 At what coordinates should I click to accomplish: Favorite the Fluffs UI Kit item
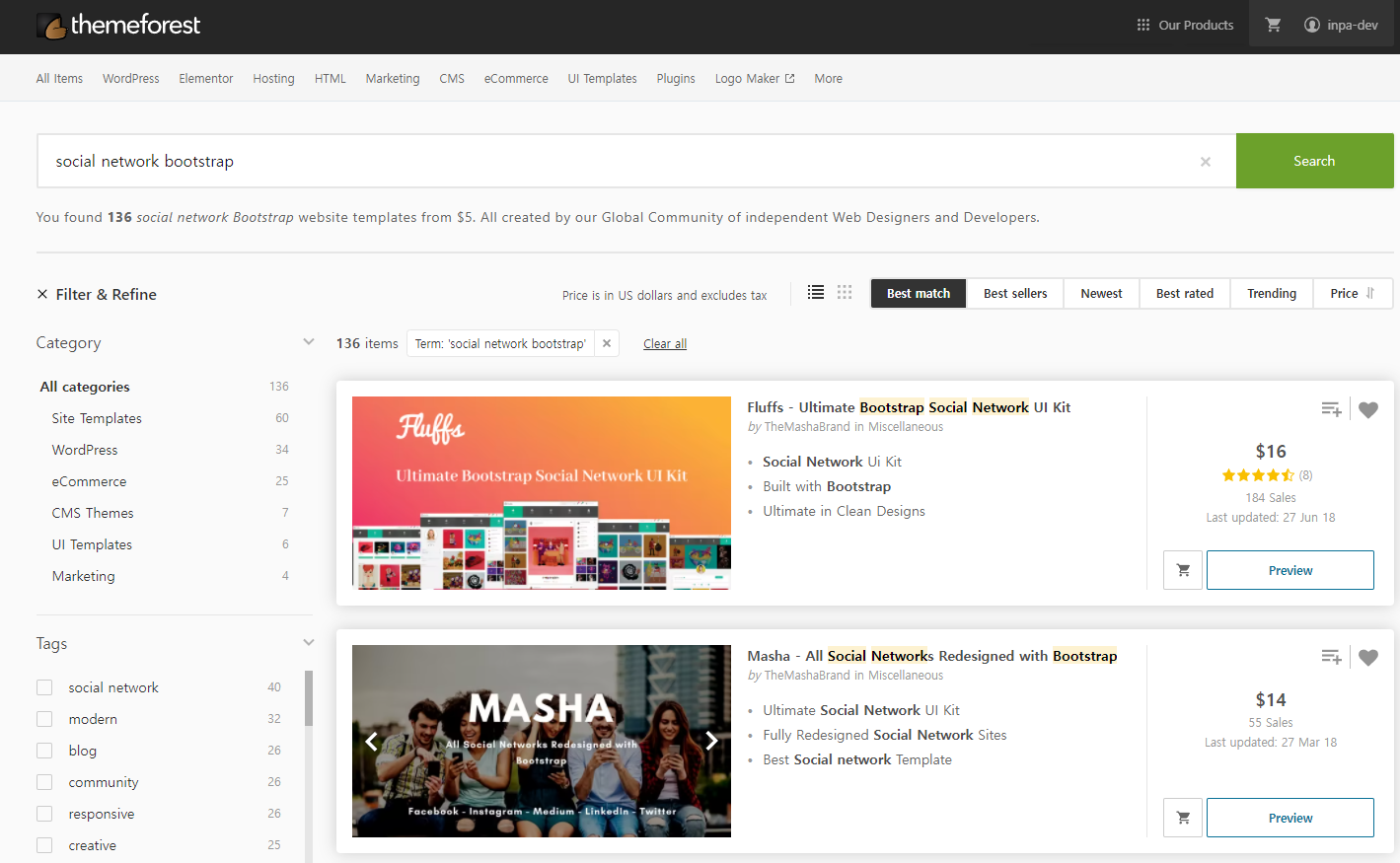[x=1368, y=409]
